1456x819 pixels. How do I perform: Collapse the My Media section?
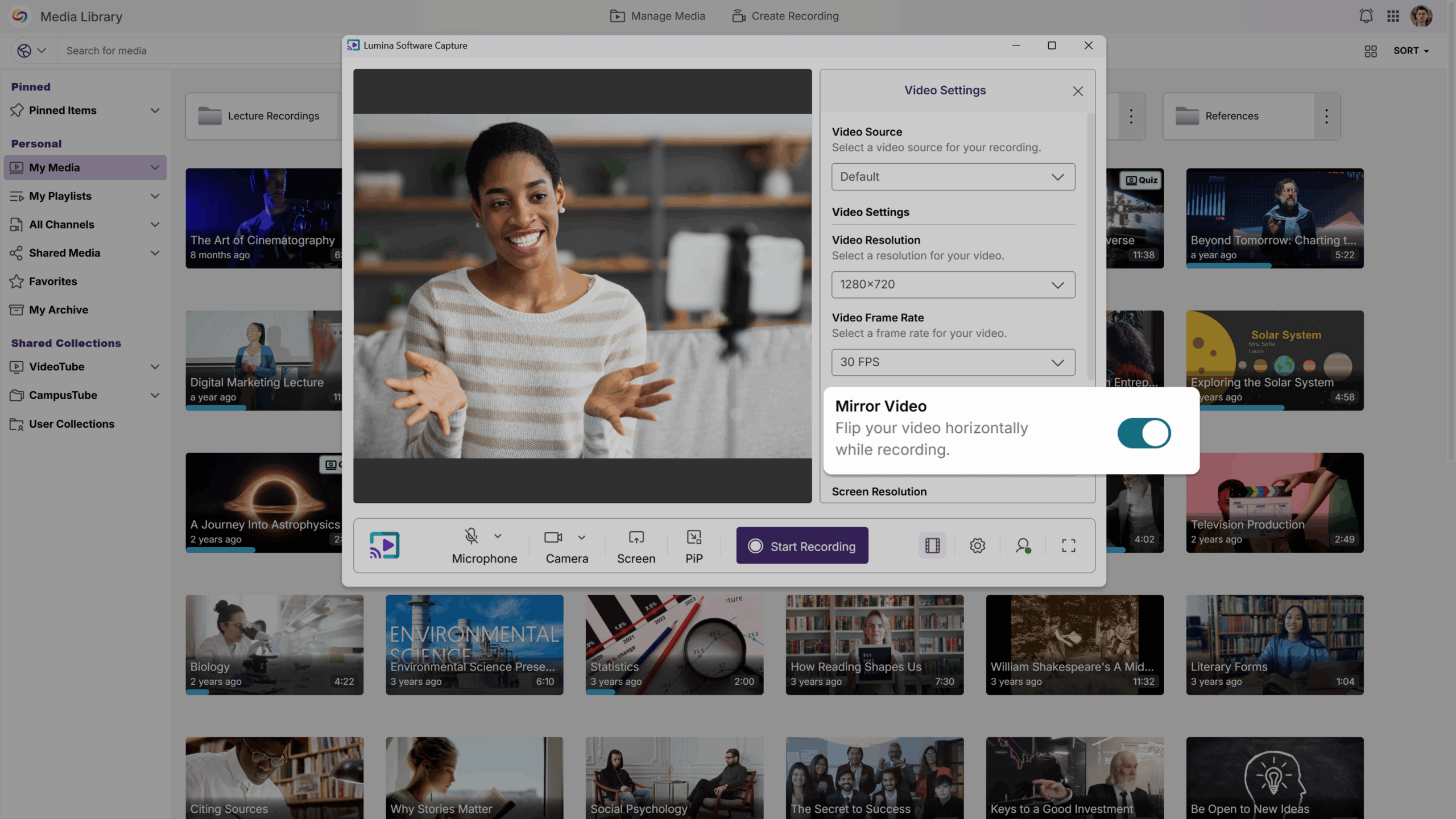pyautogui.click(x=155, y=167)
